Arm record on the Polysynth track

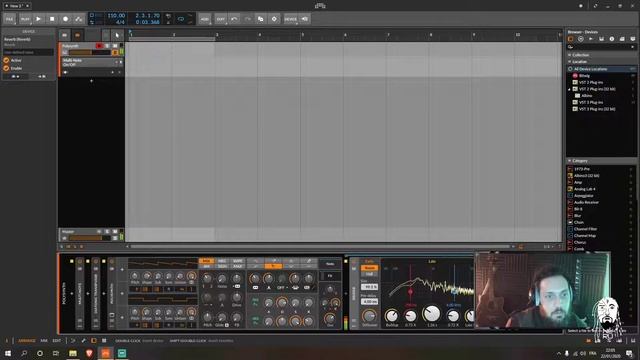coord(99,46)
